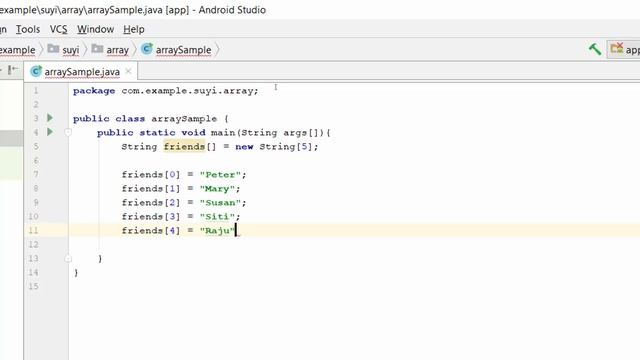Run the arraySample class from gutter arrow
Viewport: 640px width, 360px height.
[x=50, y=118]
